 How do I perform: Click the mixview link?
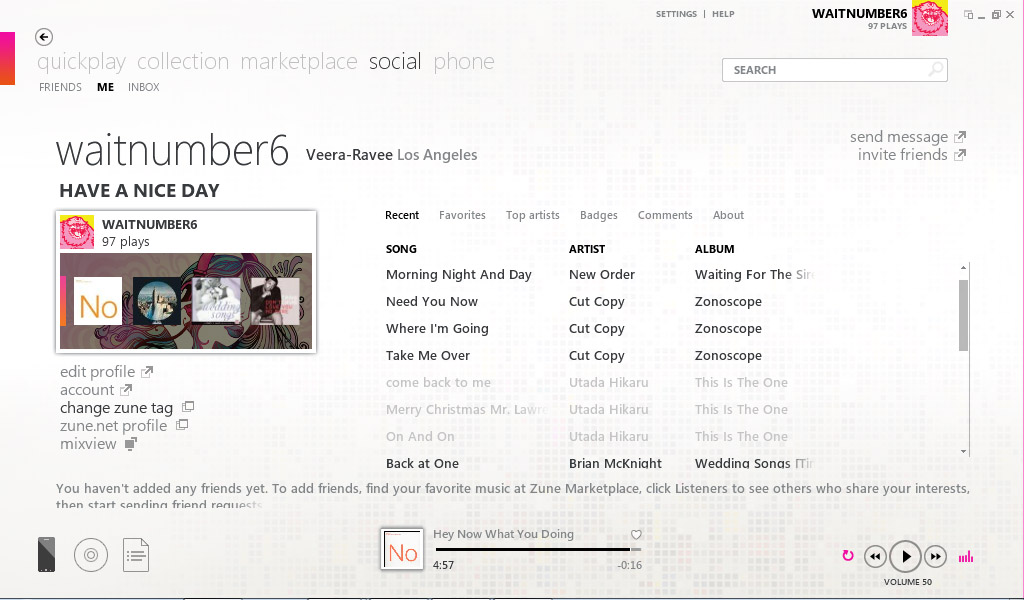tap(88, 444)
